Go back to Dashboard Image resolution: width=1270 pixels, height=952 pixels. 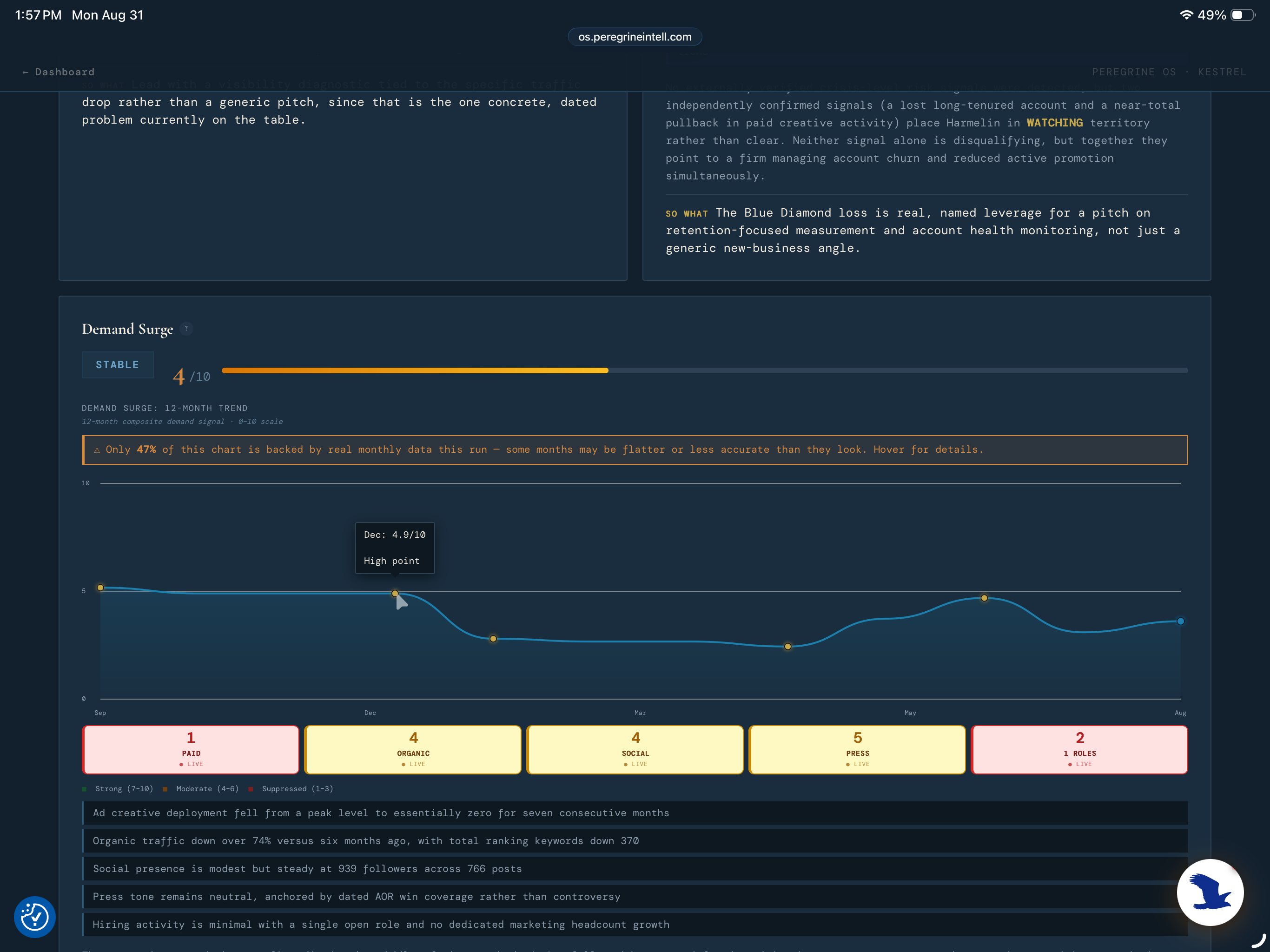58,72
